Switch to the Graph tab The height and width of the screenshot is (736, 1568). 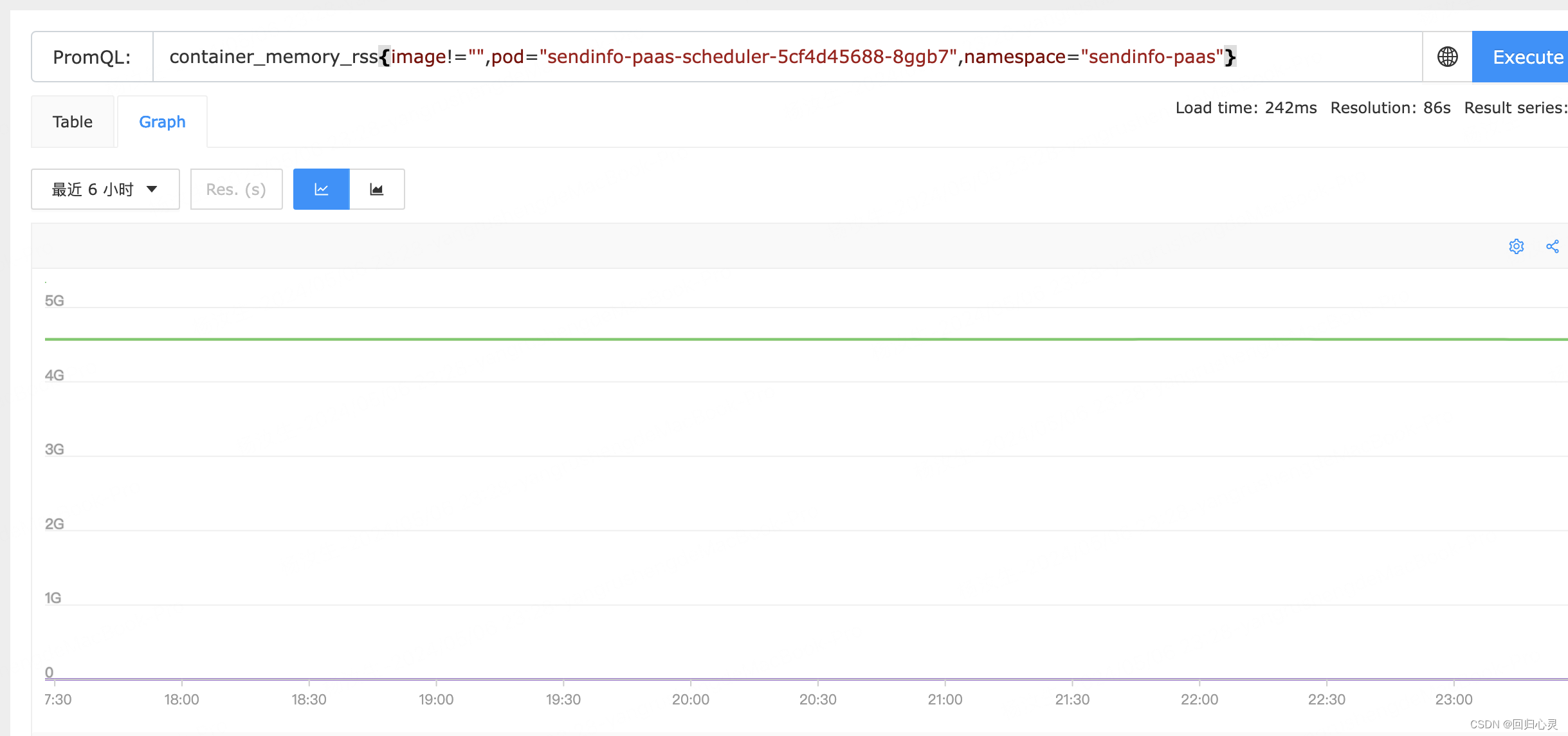pos(162,122)
